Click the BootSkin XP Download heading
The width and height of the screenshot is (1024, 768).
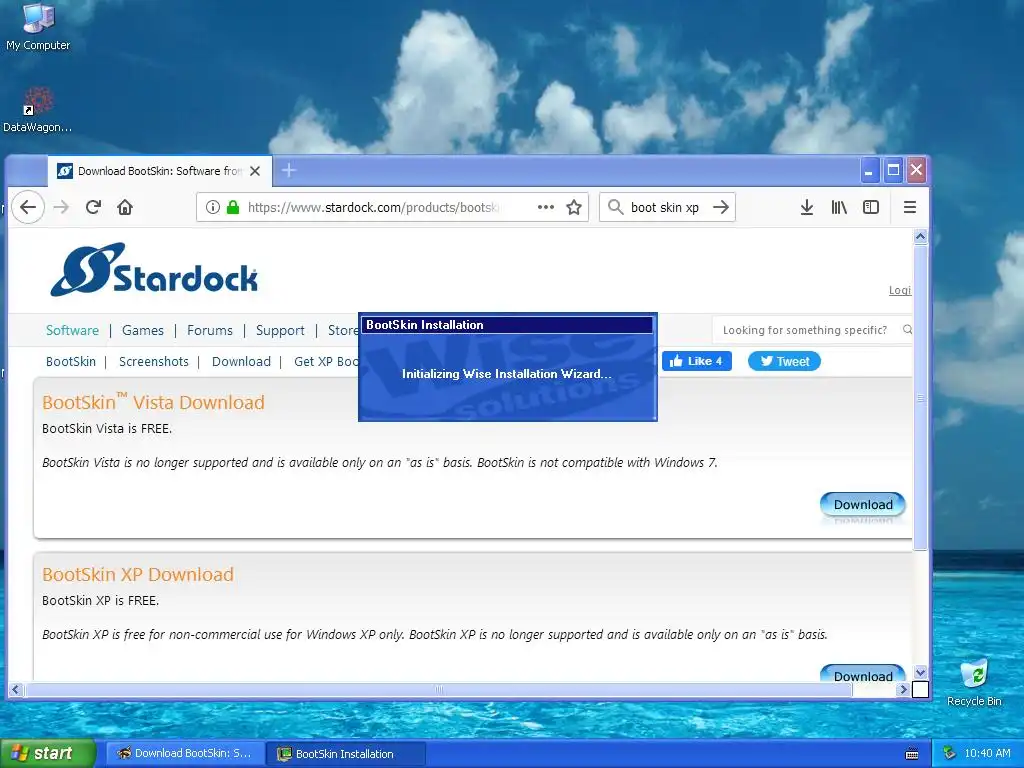(x=138, y=575)
